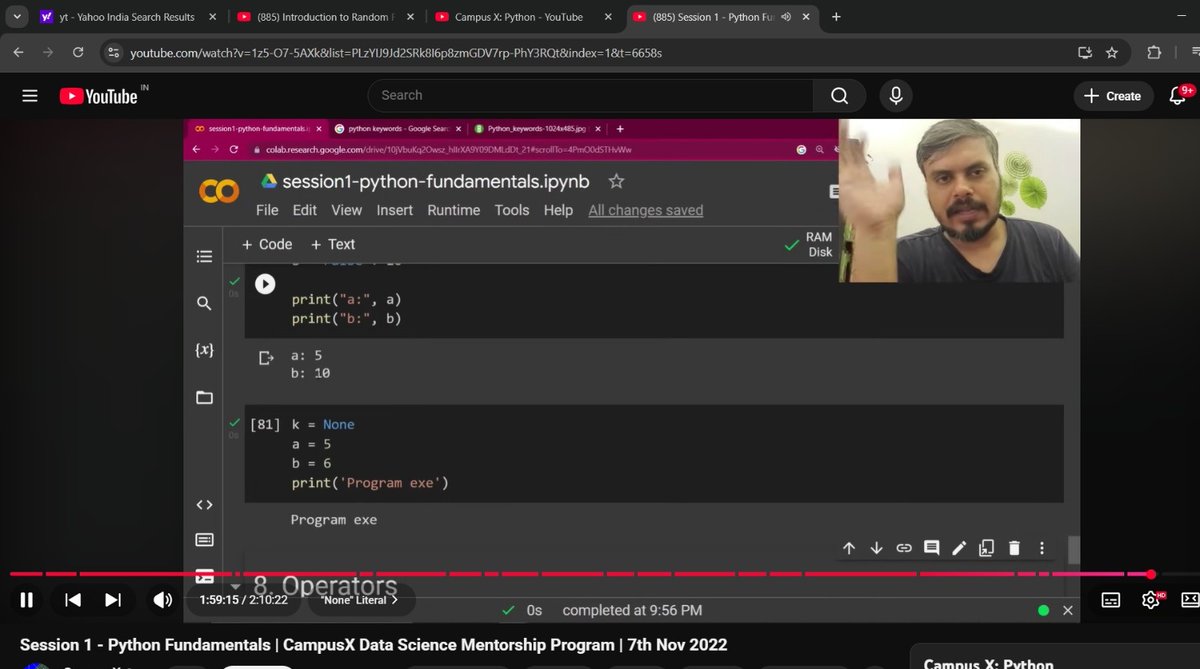Click Colab cell delete trash icon

pyautogui.click(x=1014, y=547)
